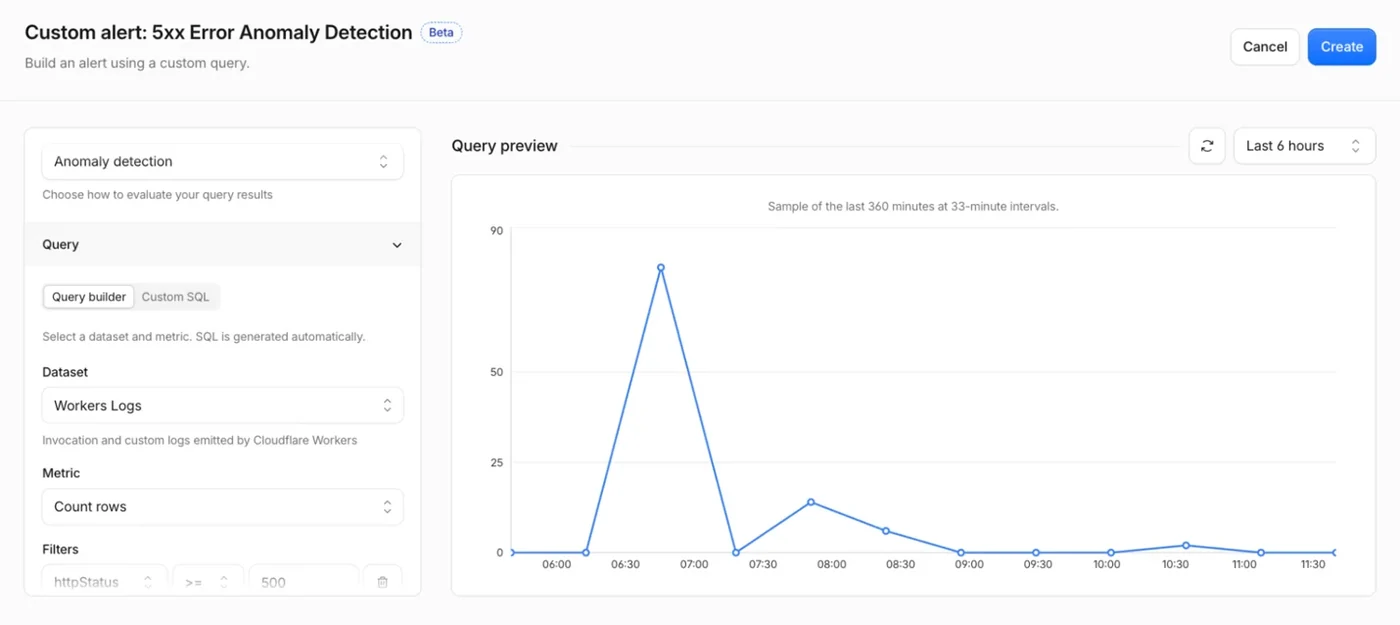This screenshot has width=1400, height=625.
Task: Open the Count rows metric dropdown
Action: tap(223, 507)
